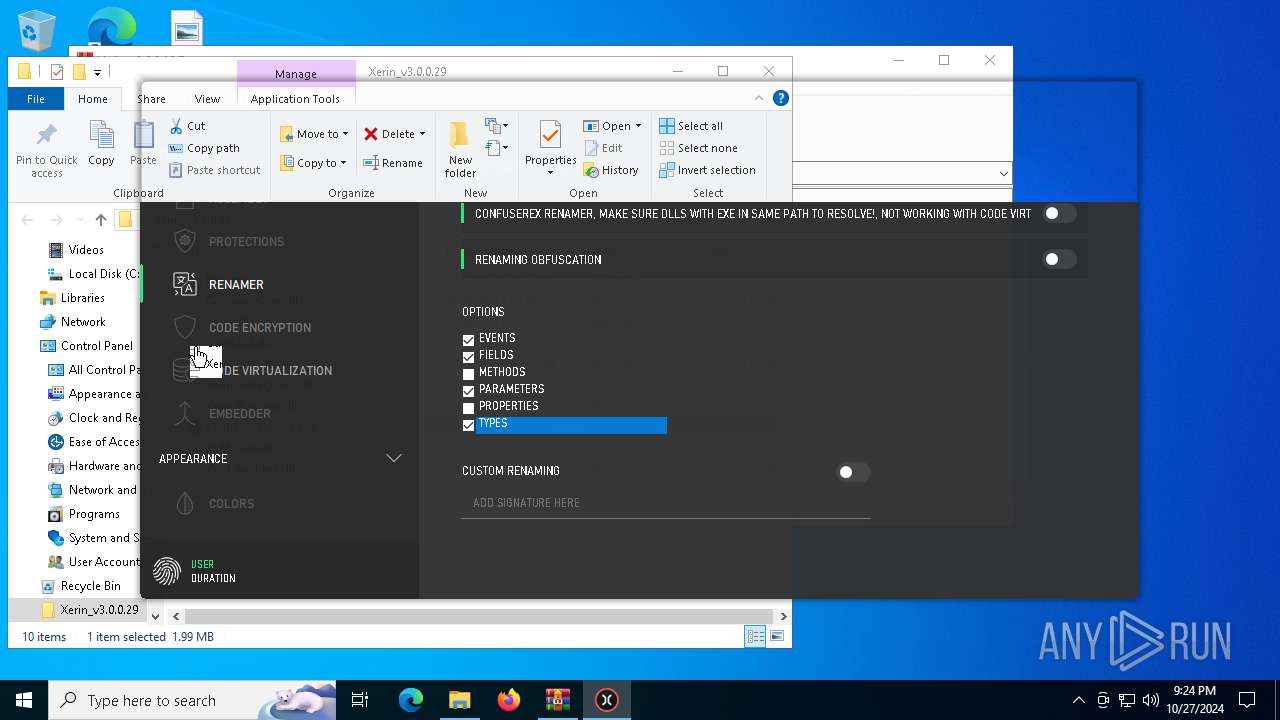The width and height of the screenshot is (1280, 720).
Task: Click the fingerprint user icon
Action: tap(167, 571)
